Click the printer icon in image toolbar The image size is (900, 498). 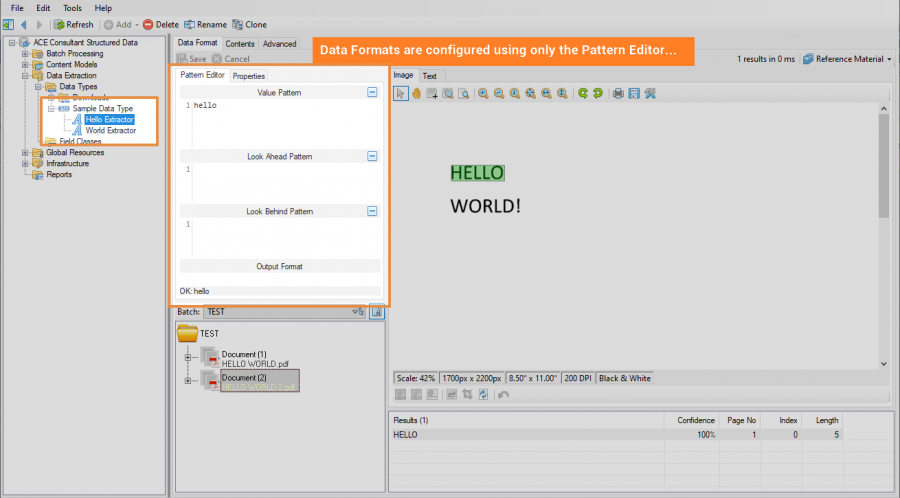click(618, 94)
